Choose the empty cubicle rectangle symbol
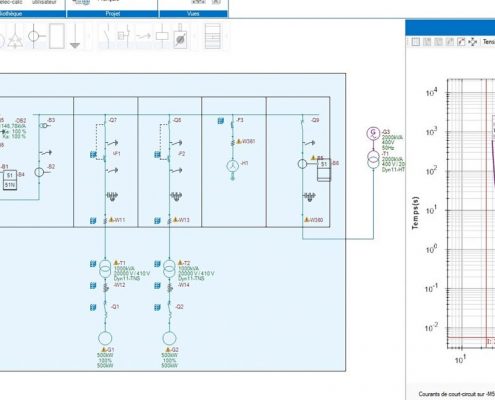This screenshot has height=400, width=495. click(x=56, y=36)
